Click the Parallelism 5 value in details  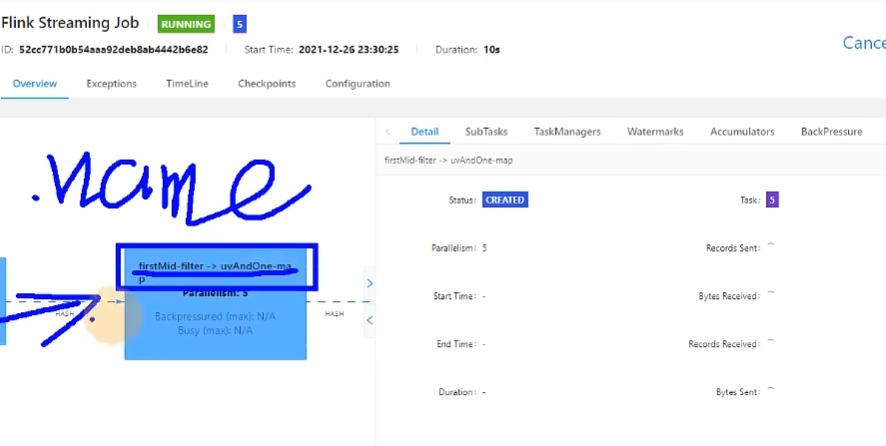pyautogui.click(x=485, y=248)
